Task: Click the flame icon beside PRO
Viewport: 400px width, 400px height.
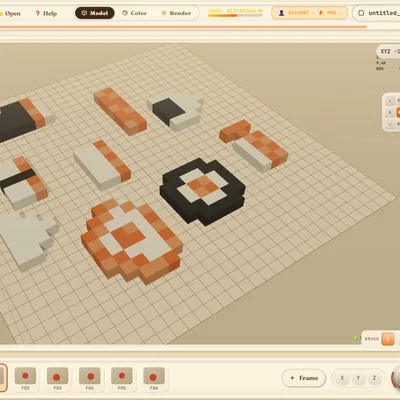Action: (321, 13)
